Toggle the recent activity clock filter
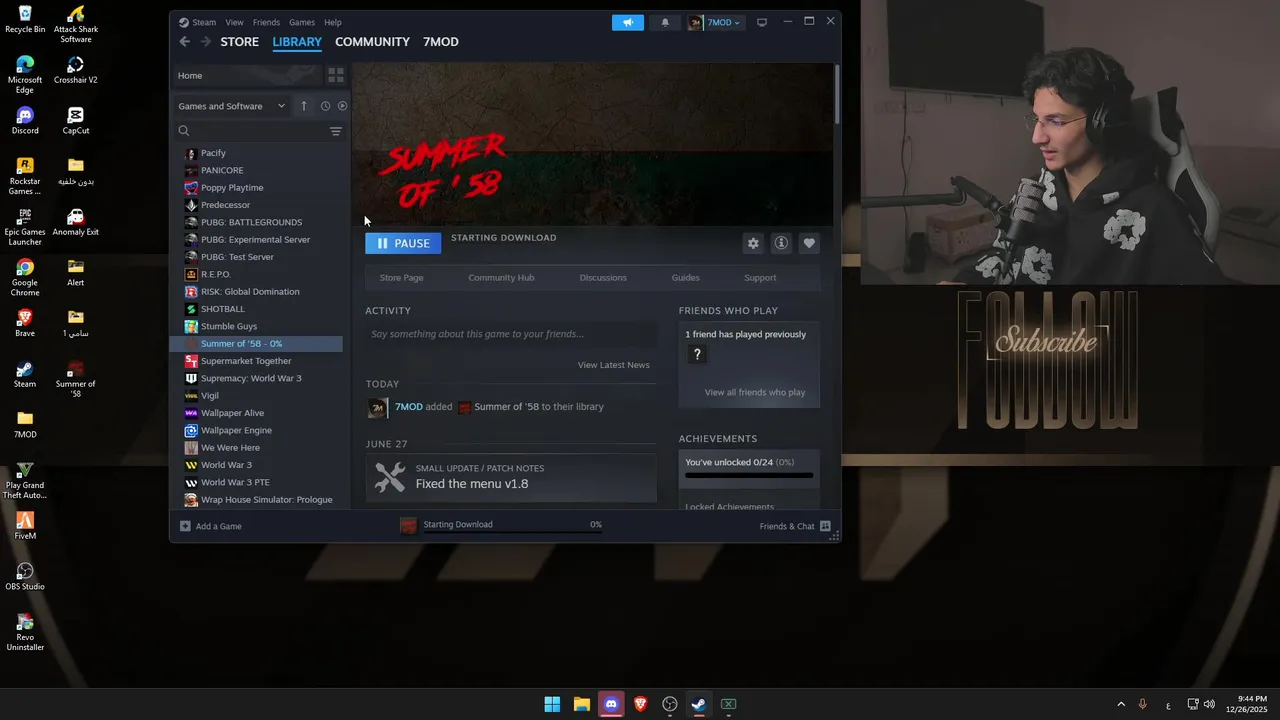 coord(325,106)
